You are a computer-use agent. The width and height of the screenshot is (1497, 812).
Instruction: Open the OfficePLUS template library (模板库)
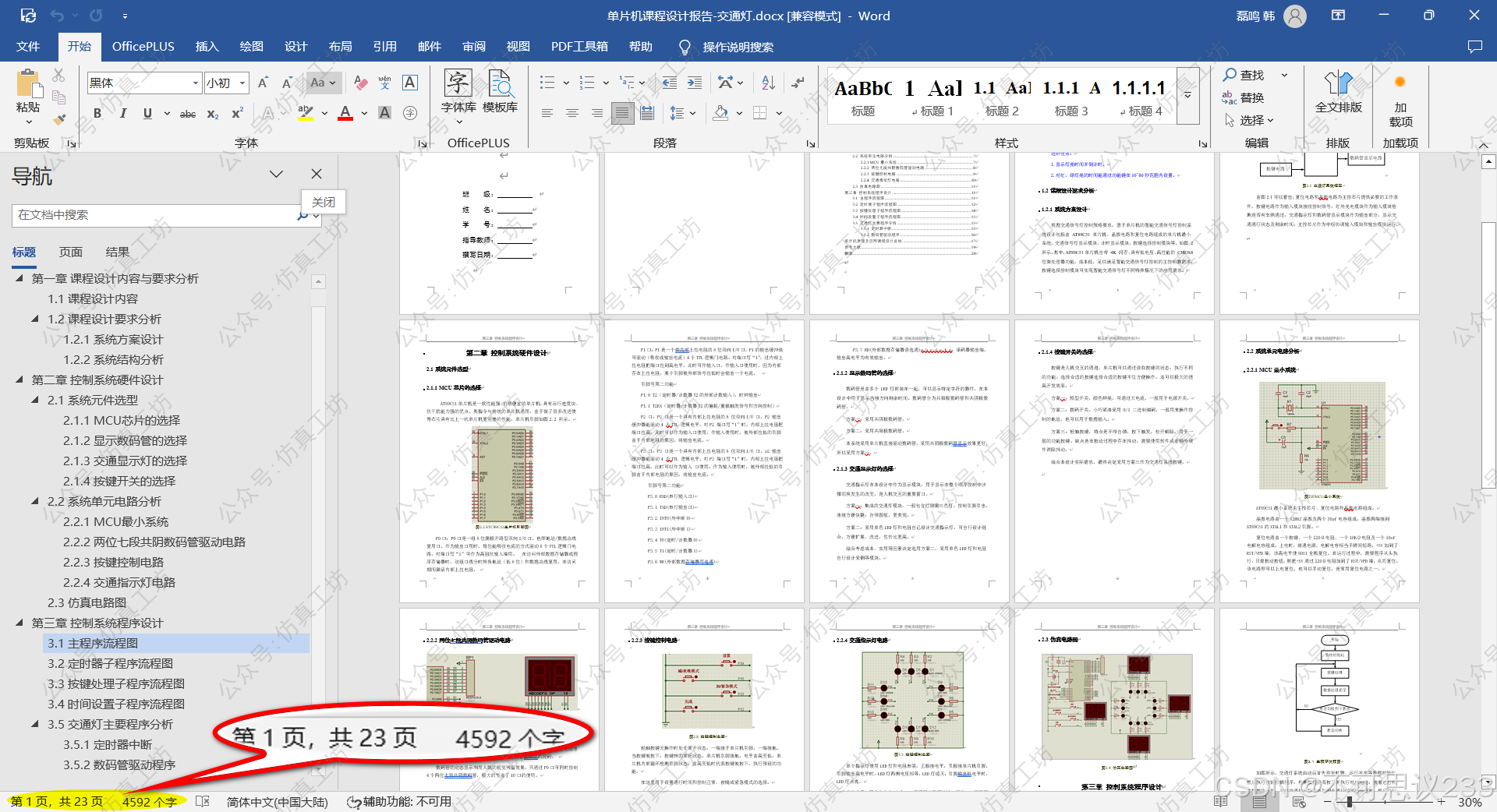(500, 92)
